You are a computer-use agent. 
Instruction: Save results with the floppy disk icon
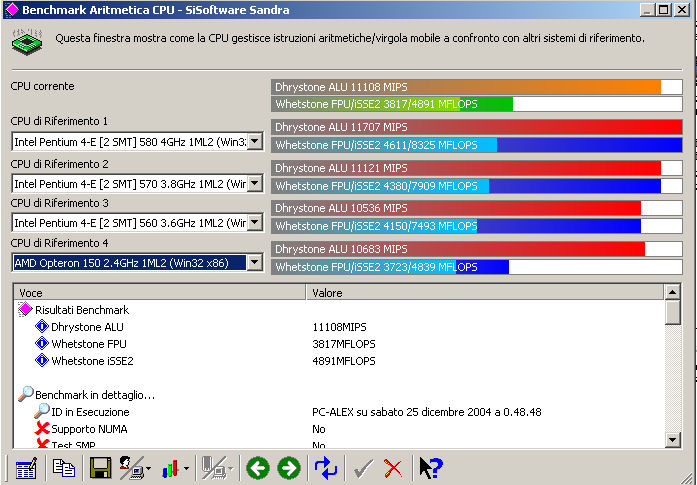(100, 468)
